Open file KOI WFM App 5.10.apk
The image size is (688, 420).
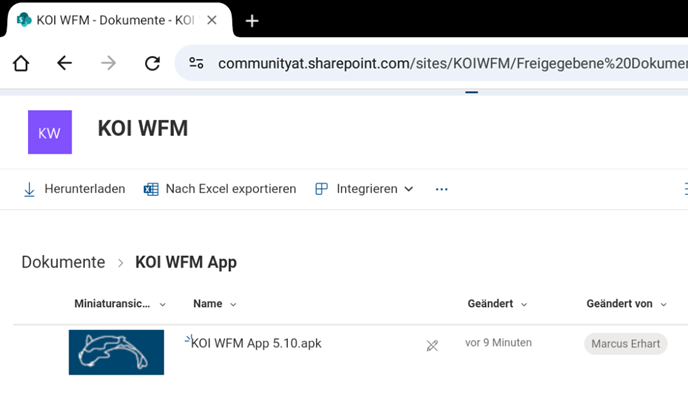[256, 343]
